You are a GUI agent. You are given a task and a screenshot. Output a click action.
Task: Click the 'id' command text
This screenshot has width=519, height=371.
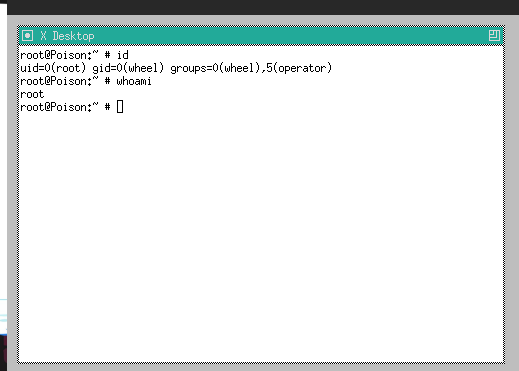[122, 55]
